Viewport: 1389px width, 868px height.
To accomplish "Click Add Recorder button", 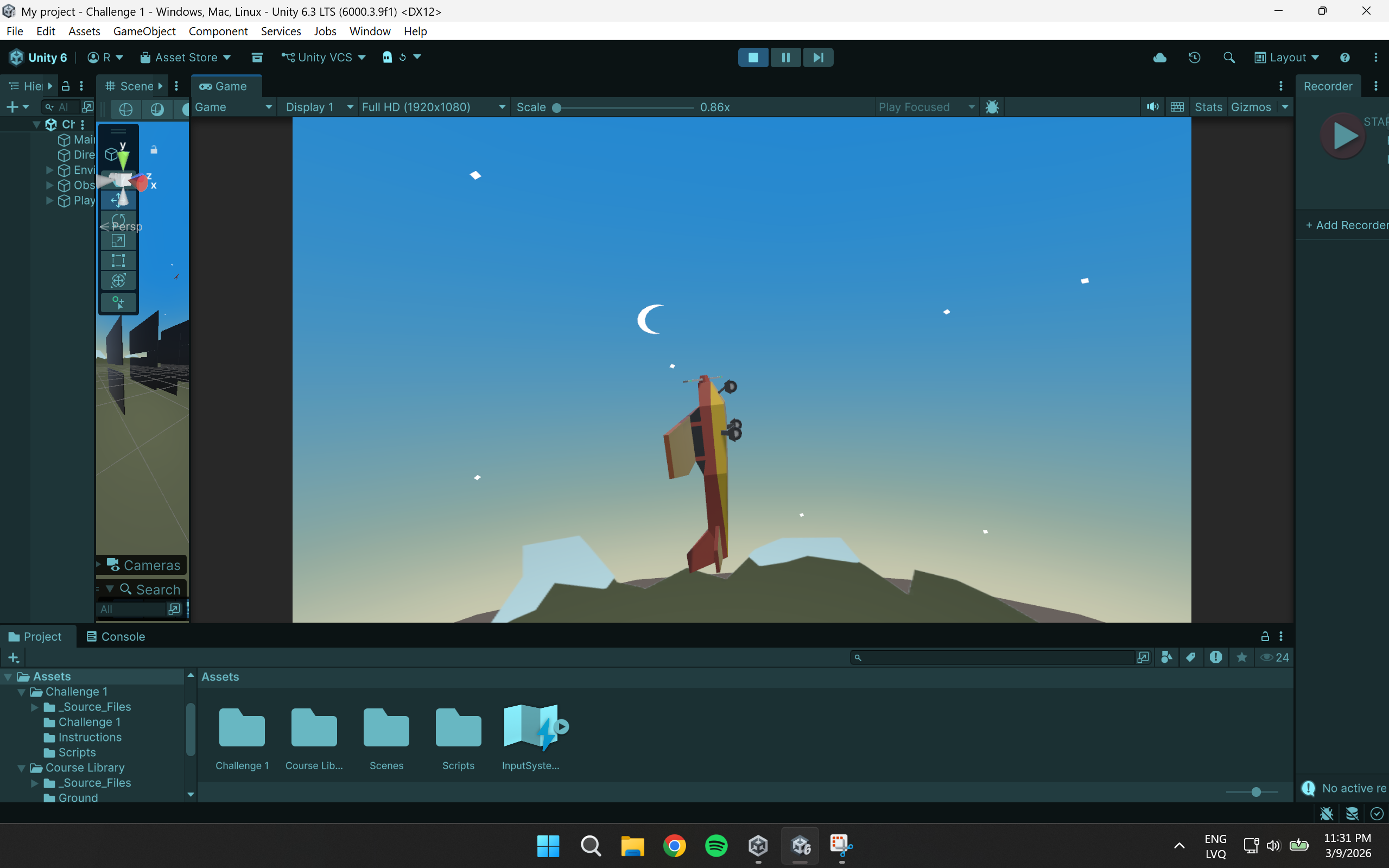I will (x=1346, y=225).
